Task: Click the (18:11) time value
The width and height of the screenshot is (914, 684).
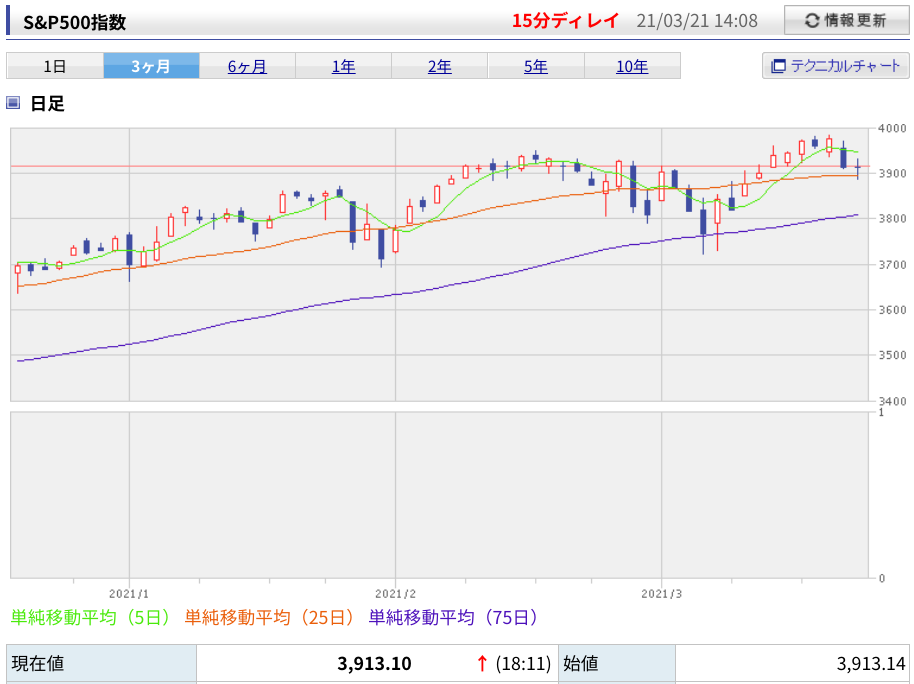Action: (x=523, y=664)
